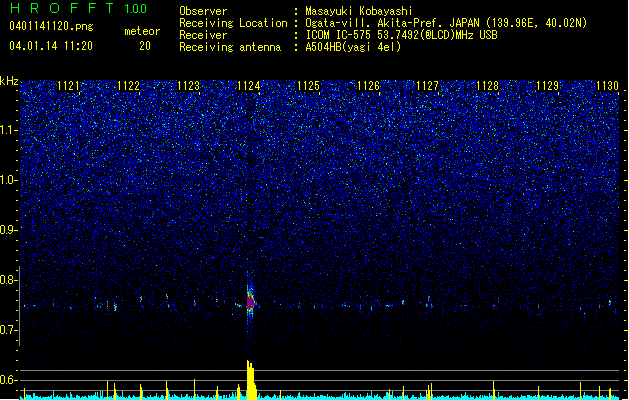Click the 1124 time axis label
Screen dimensions: 629x400
point(248,85)
